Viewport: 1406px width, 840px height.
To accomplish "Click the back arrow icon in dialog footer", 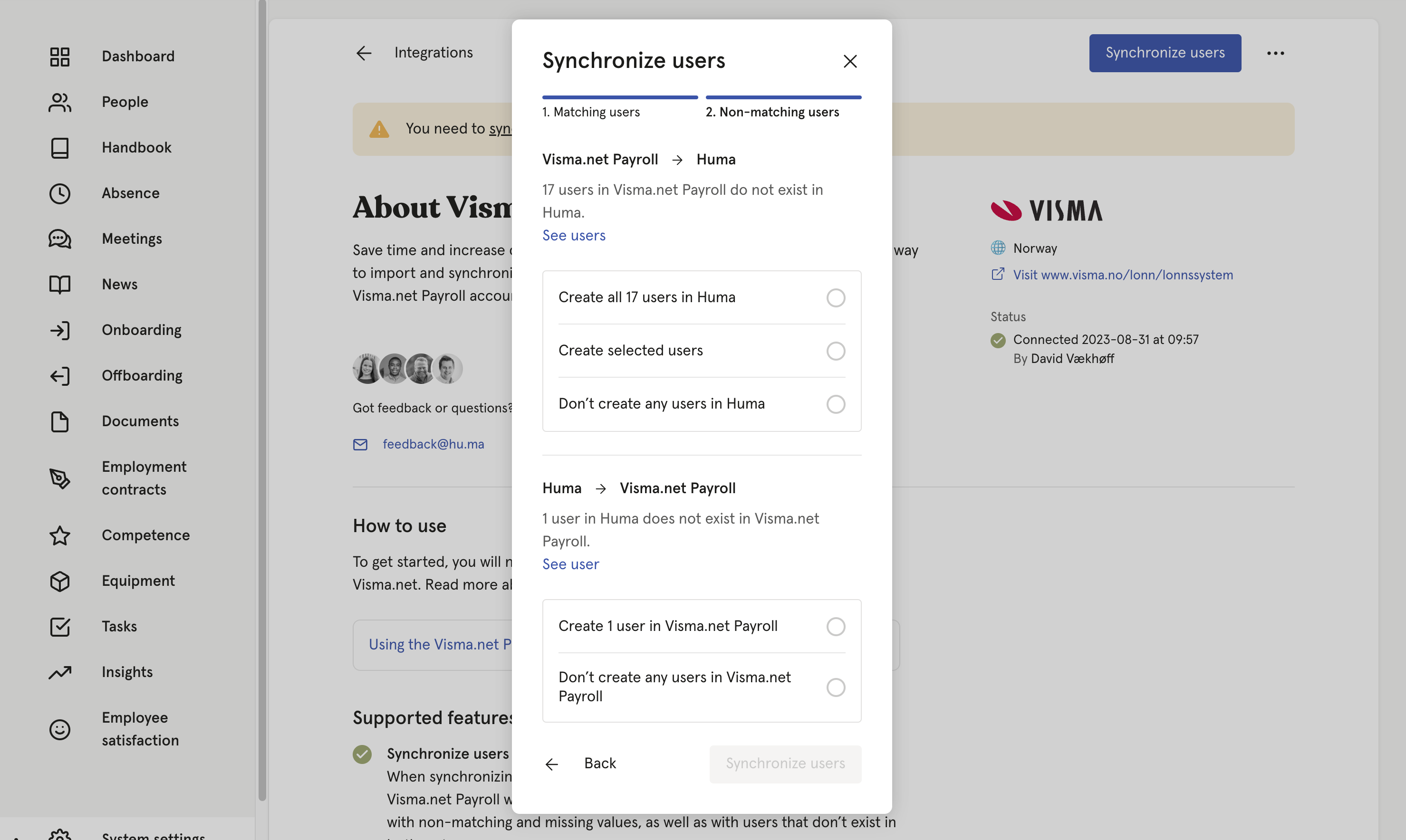I will pos(551,765).
